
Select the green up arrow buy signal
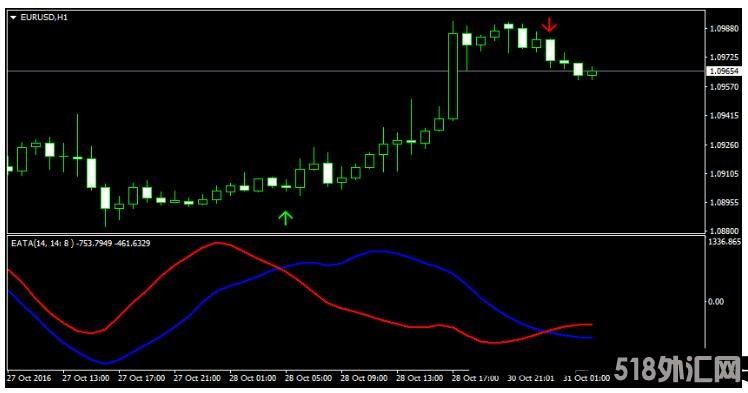pyautogui.click(x=285, y=218)
